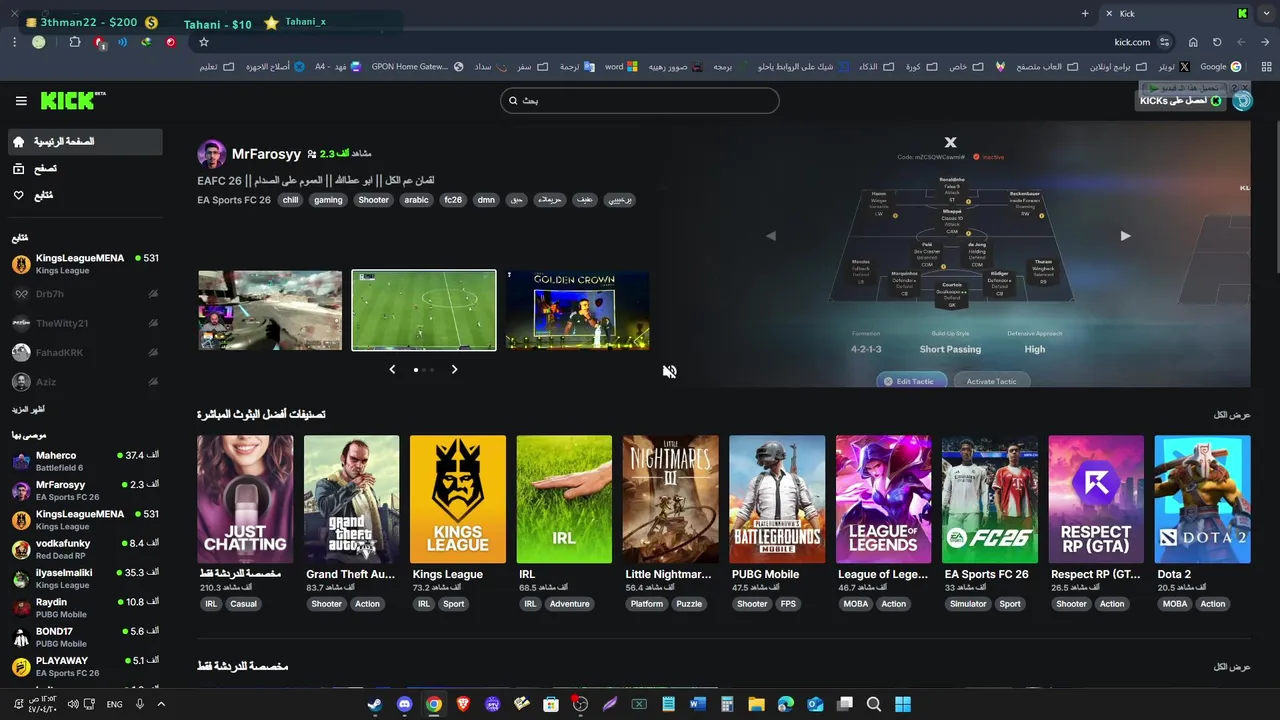Open the PUBG Mobile category card
1280x720 pixels.
[777, 499]
